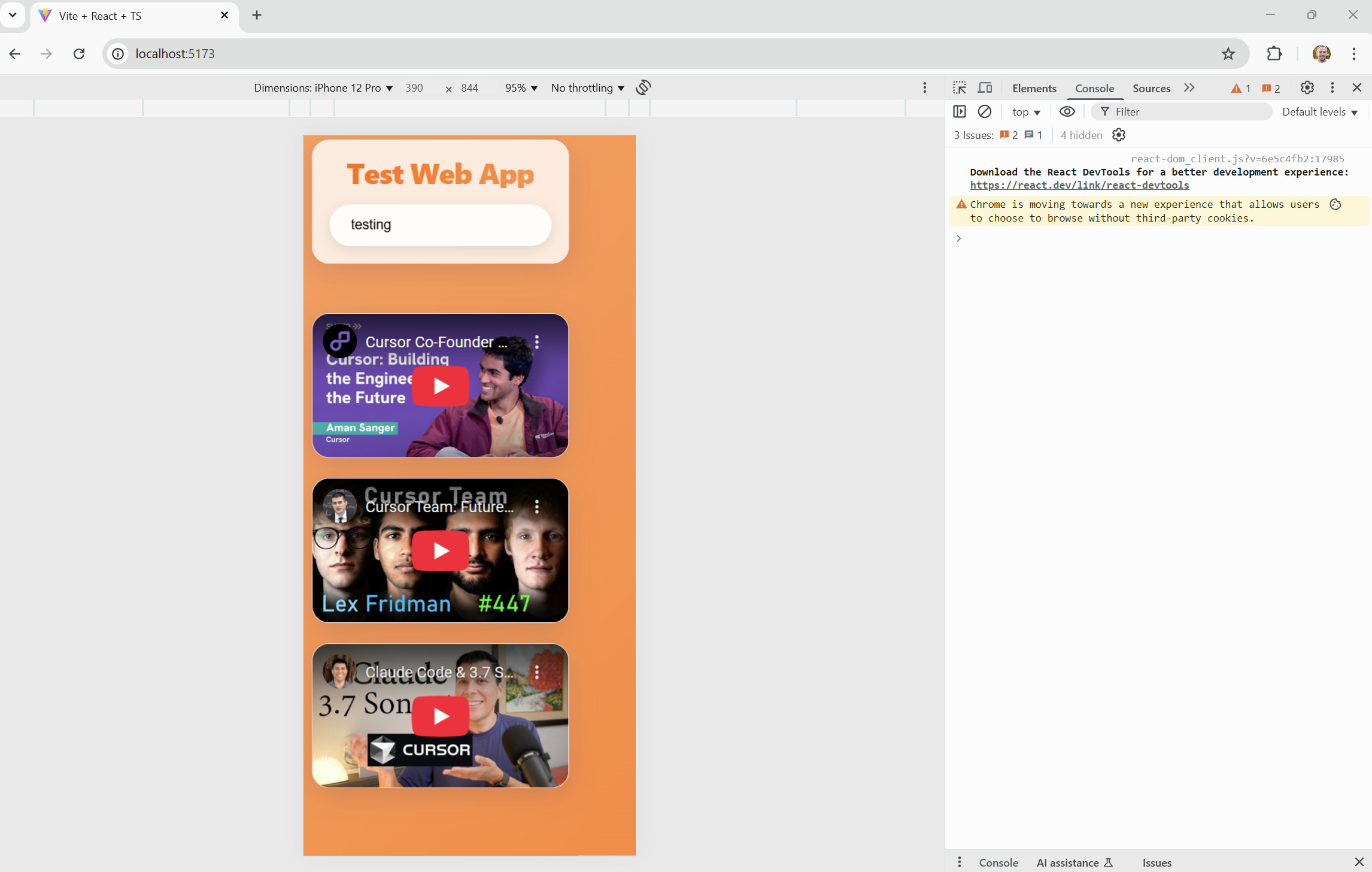Viewport: 1372px width, 872px height.
Task: Open DevTools settings gear icon
Action: coord(1307,88)
